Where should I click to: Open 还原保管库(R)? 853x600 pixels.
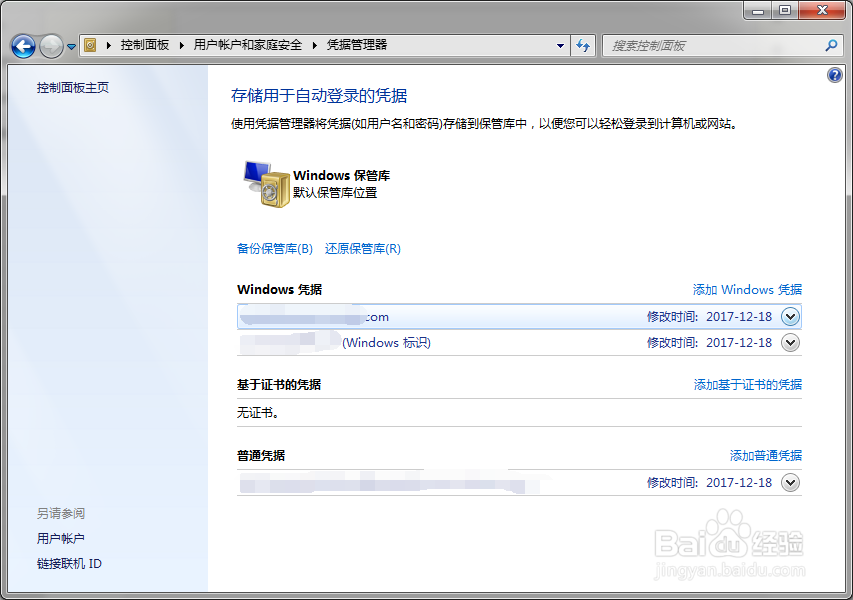[x=364, y=248]
